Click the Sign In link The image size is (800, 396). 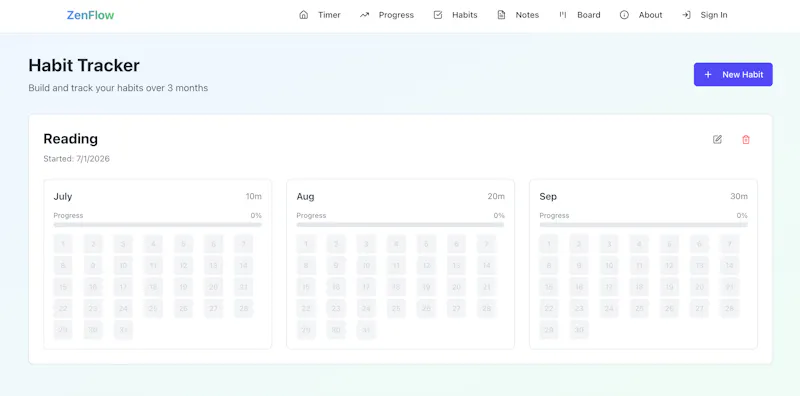714,15
